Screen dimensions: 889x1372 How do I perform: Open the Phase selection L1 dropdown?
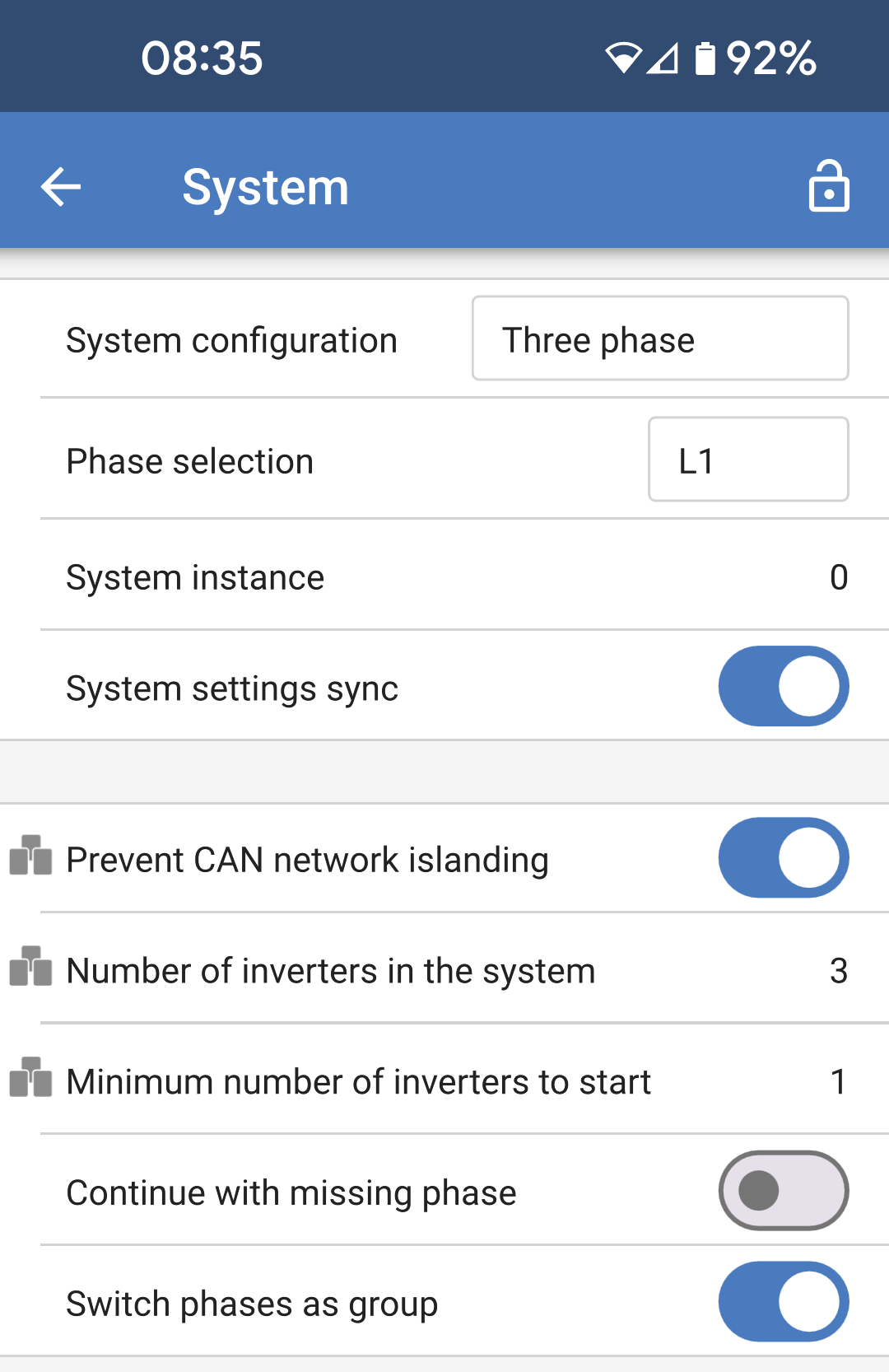click(747, 460)
